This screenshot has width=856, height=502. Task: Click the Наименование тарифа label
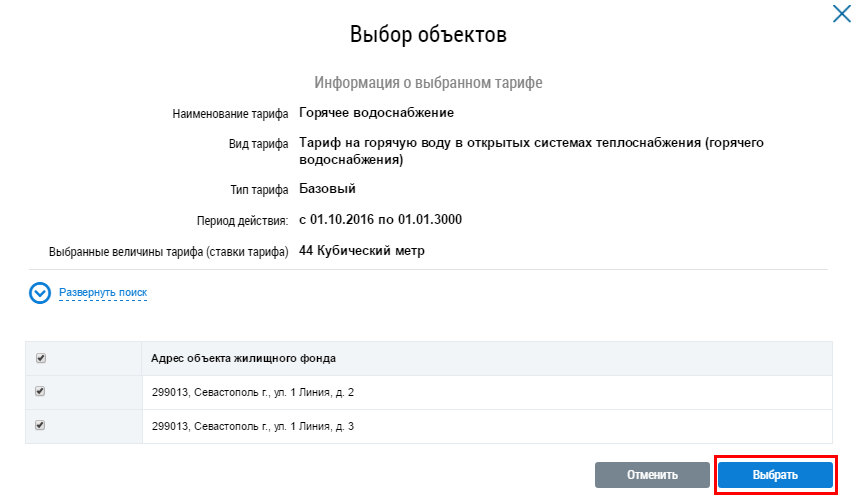[x=230, y=114]
